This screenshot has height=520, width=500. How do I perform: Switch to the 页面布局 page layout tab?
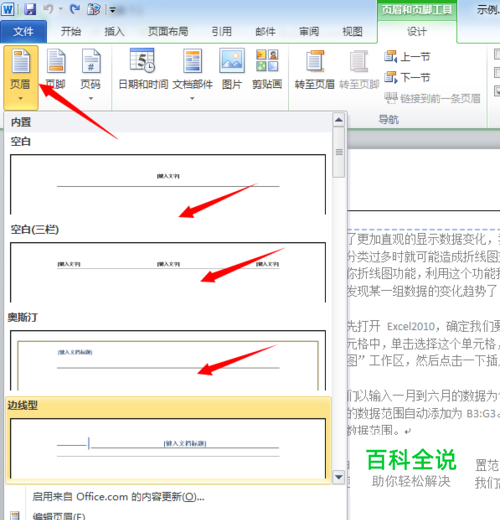click(168, 31)
